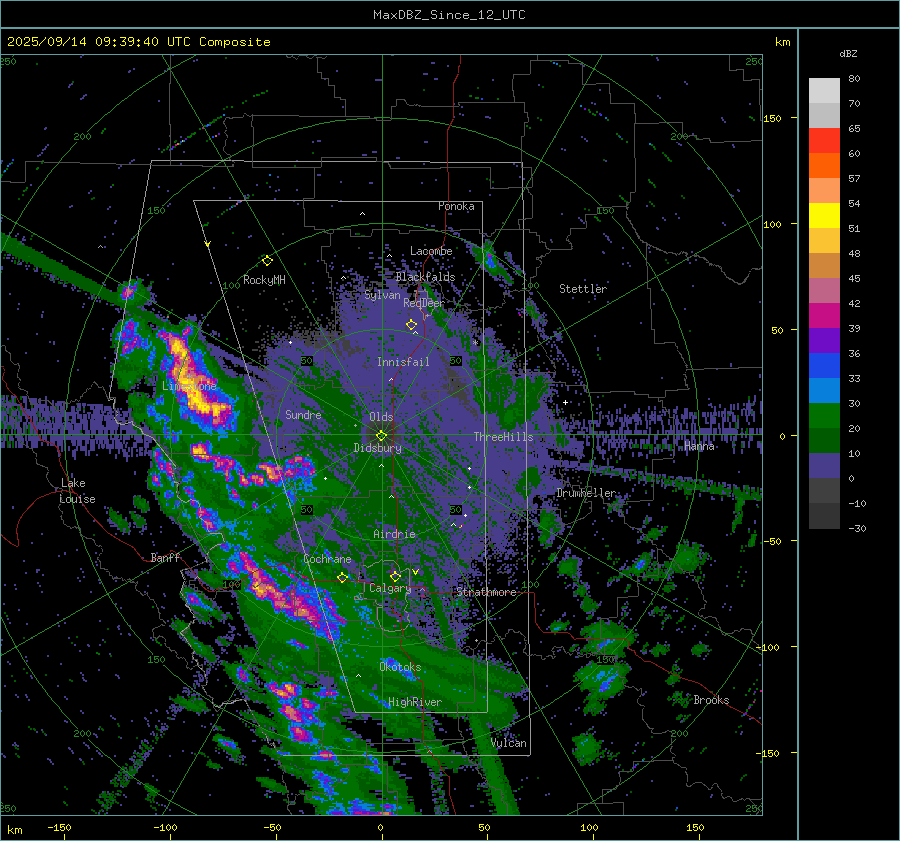Click the ThreeHills city label

(x=503, y=437)
